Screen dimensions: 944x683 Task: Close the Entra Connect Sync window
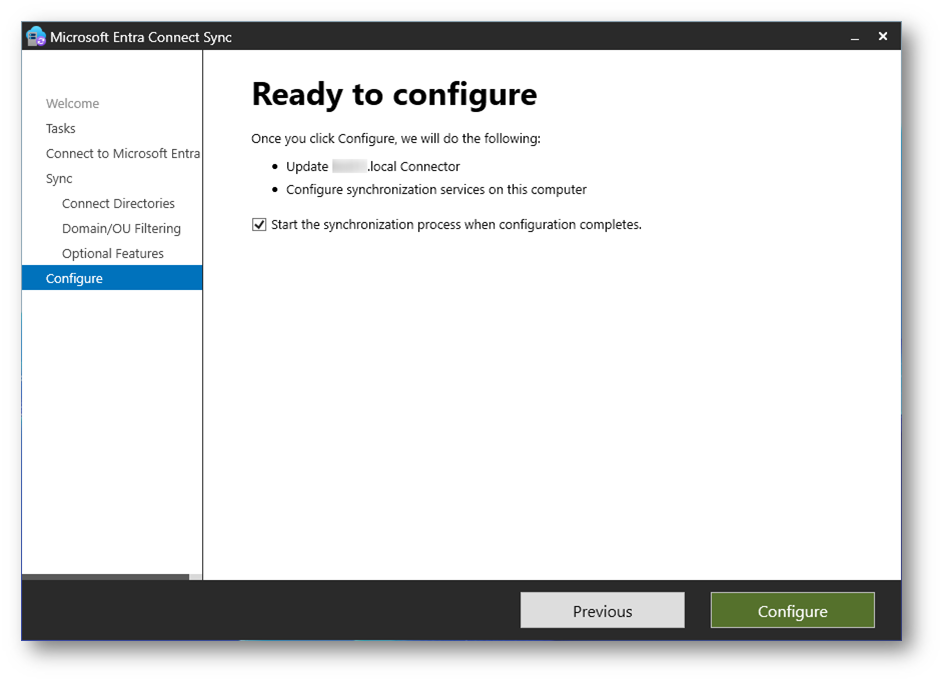pyautogui.click(x=883, y=36)
